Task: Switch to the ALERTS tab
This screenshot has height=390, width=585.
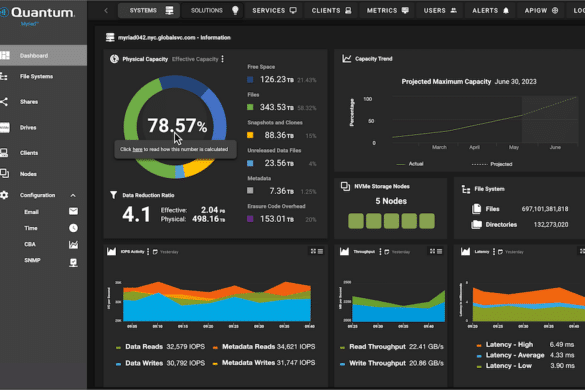Action: (490, 10)
